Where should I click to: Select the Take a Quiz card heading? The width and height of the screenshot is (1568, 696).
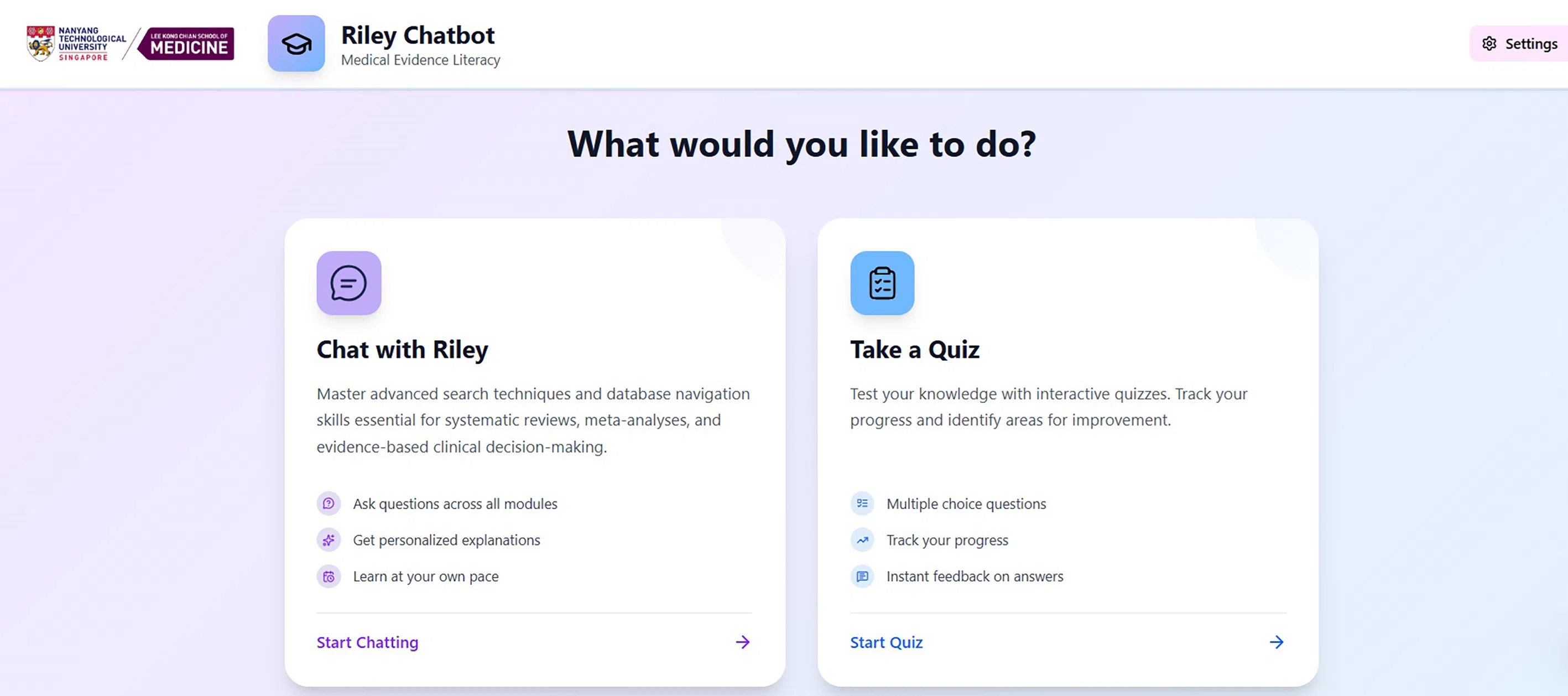point(914,350)
